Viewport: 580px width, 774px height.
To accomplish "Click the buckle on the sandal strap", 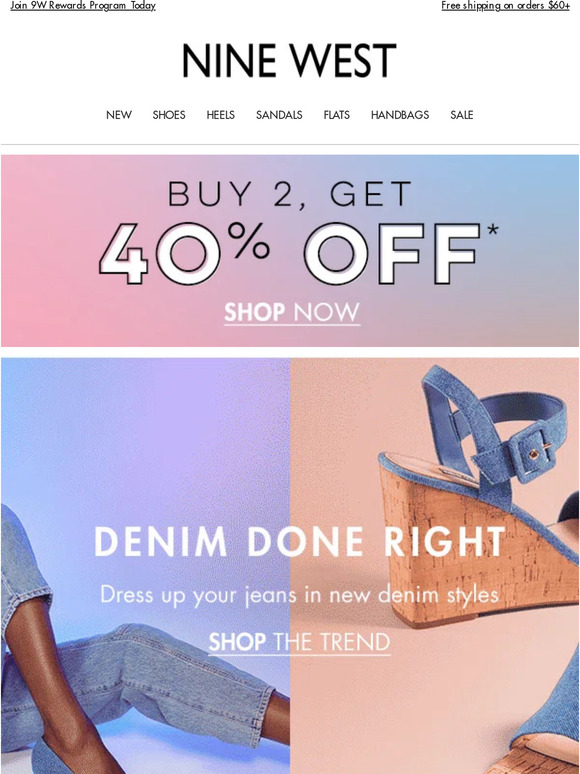I will [532, 454].
